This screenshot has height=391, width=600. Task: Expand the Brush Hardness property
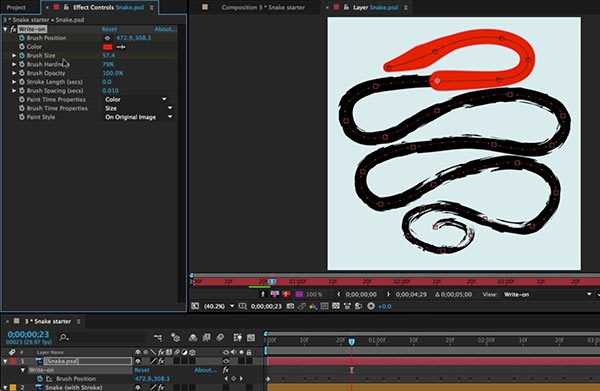(14, 64)
